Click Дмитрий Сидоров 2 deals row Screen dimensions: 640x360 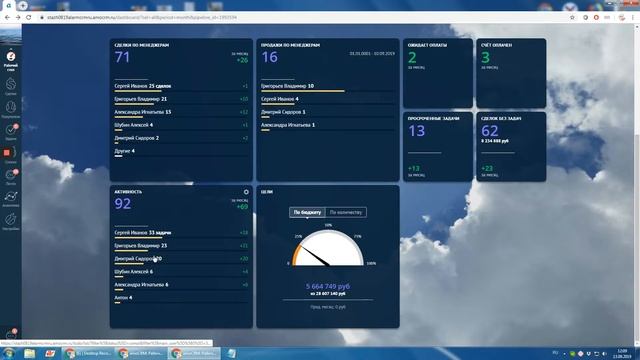pyautogui.click(x=181, y=139)
